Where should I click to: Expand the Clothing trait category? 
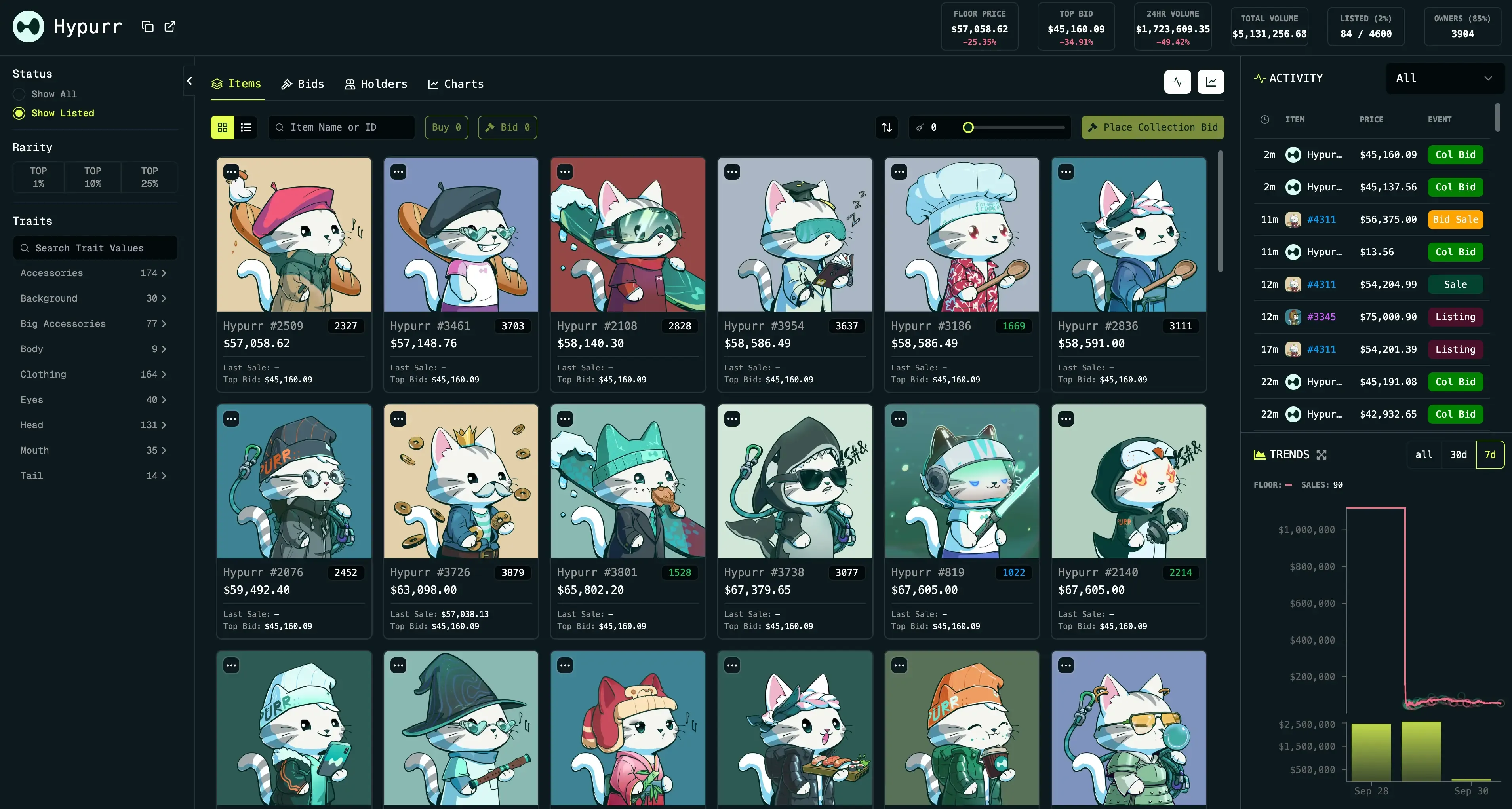pos(93,374)
